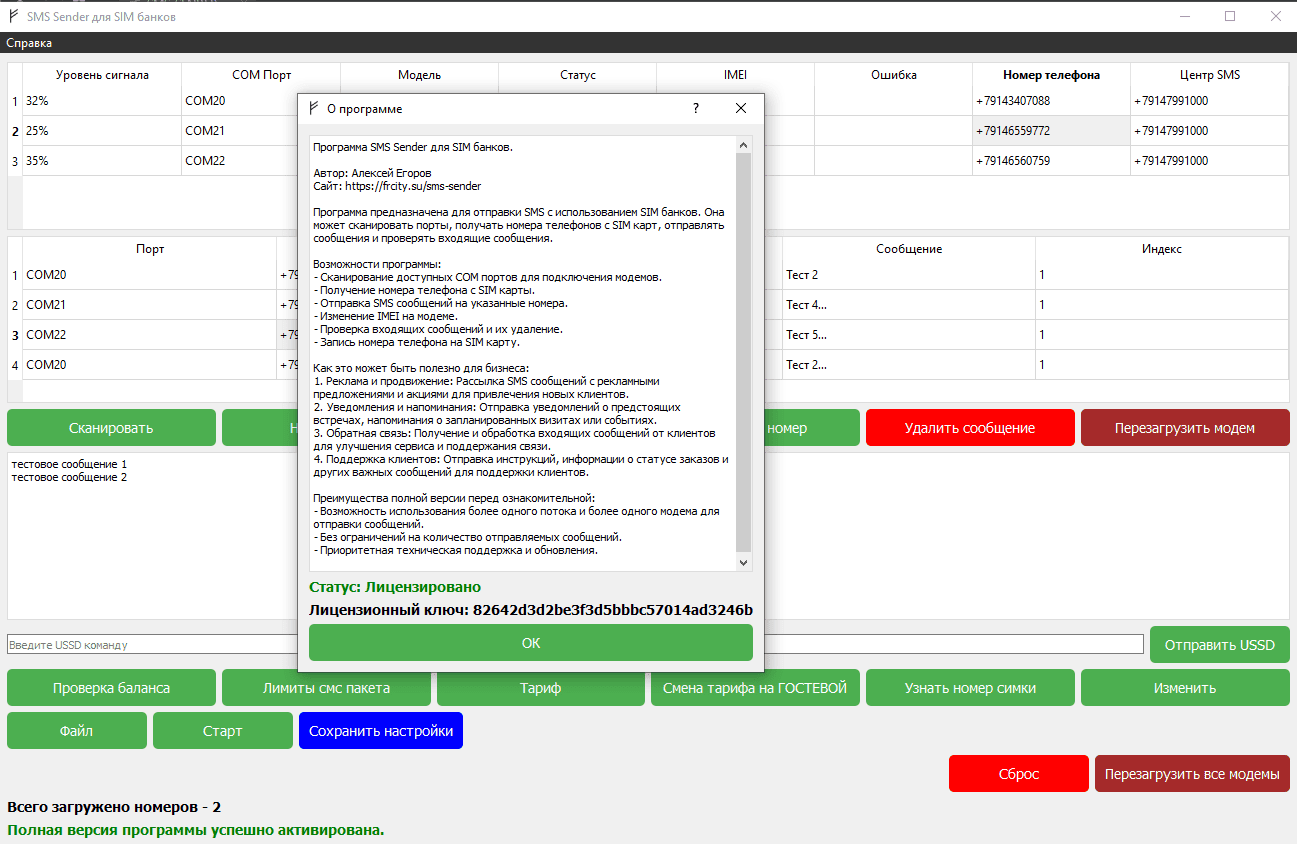Close the О программе dialog
1297x844 pixels.
pyautogui.click(x=741, y=108)
